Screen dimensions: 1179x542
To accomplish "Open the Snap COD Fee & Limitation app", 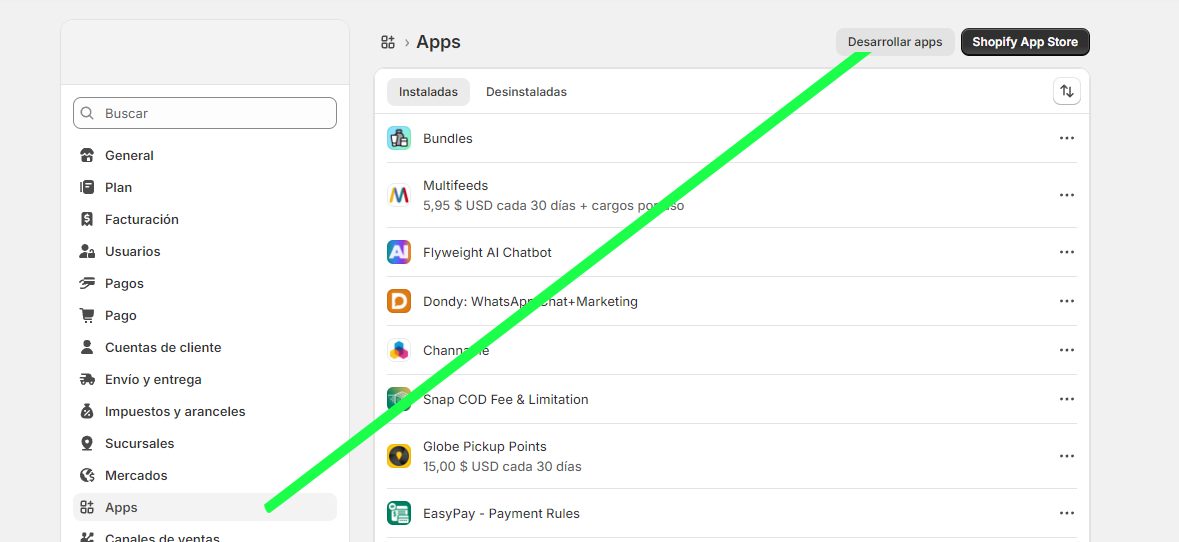I will click(x=505, y=399).
